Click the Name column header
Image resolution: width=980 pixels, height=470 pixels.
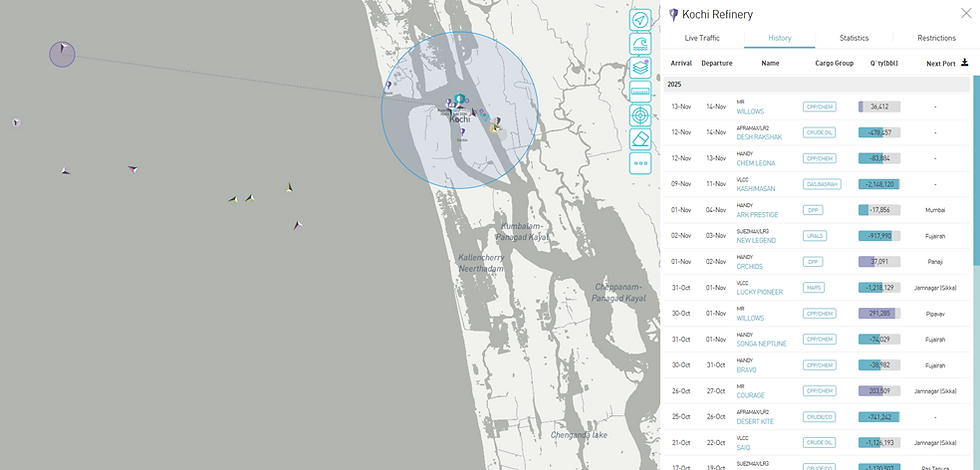coord(770,63)
